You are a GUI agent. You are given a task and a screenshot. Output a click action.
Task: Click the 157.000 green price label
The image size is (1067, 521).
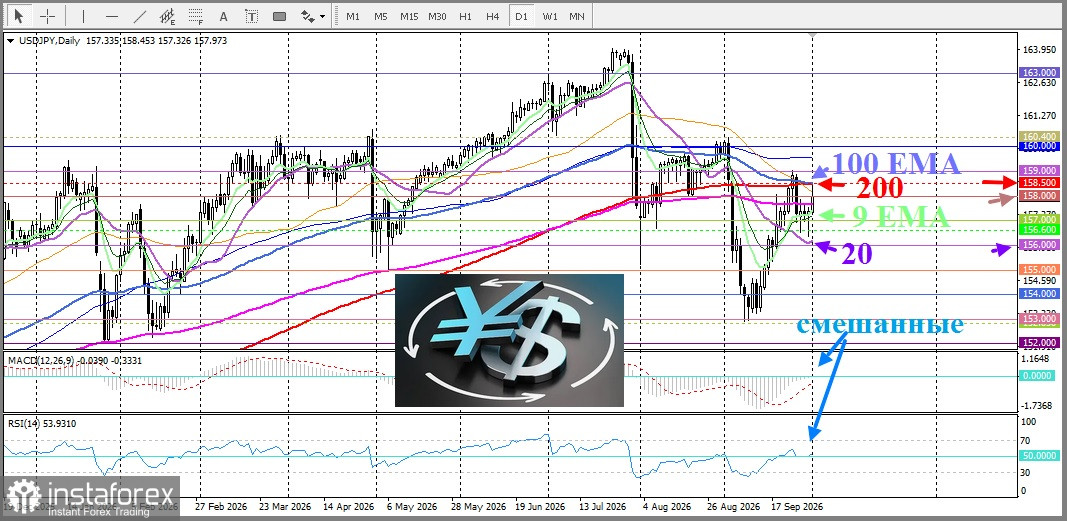tap(1039, 220)
